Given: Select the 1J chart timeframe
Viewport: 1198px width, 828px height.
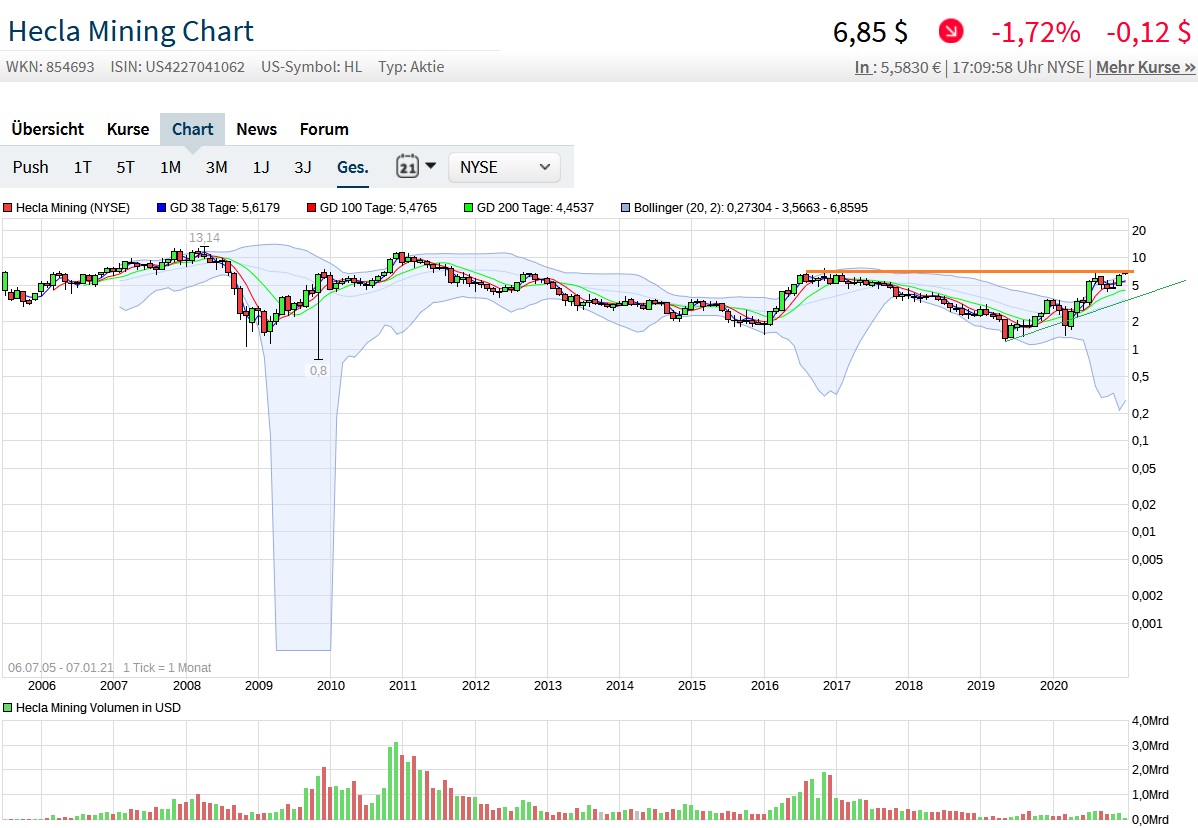Looking at the screenshot, I should [x=261, y=167].
